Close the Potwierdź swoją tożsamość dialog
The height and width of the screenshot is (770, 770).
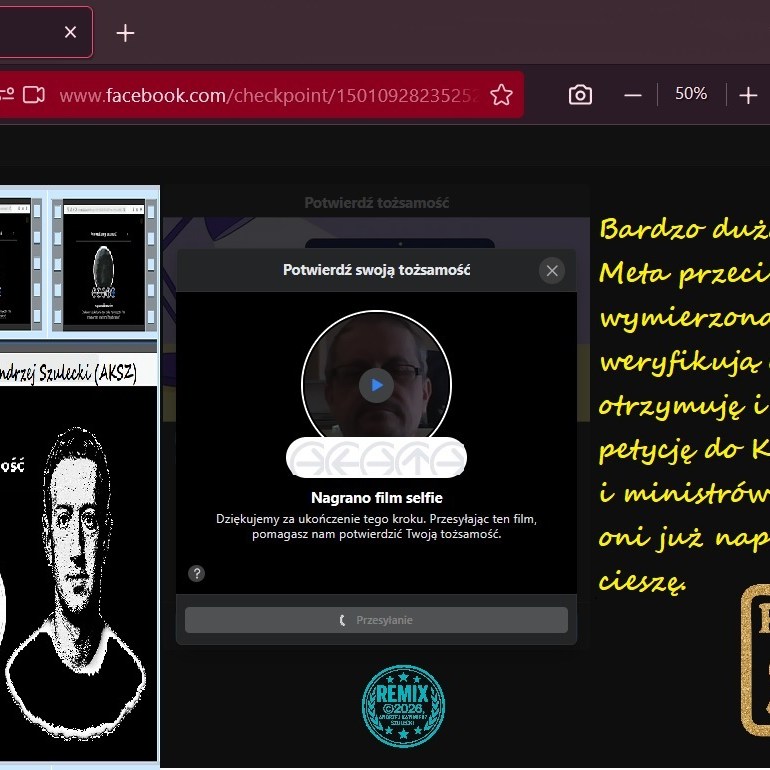pos(551,270)
